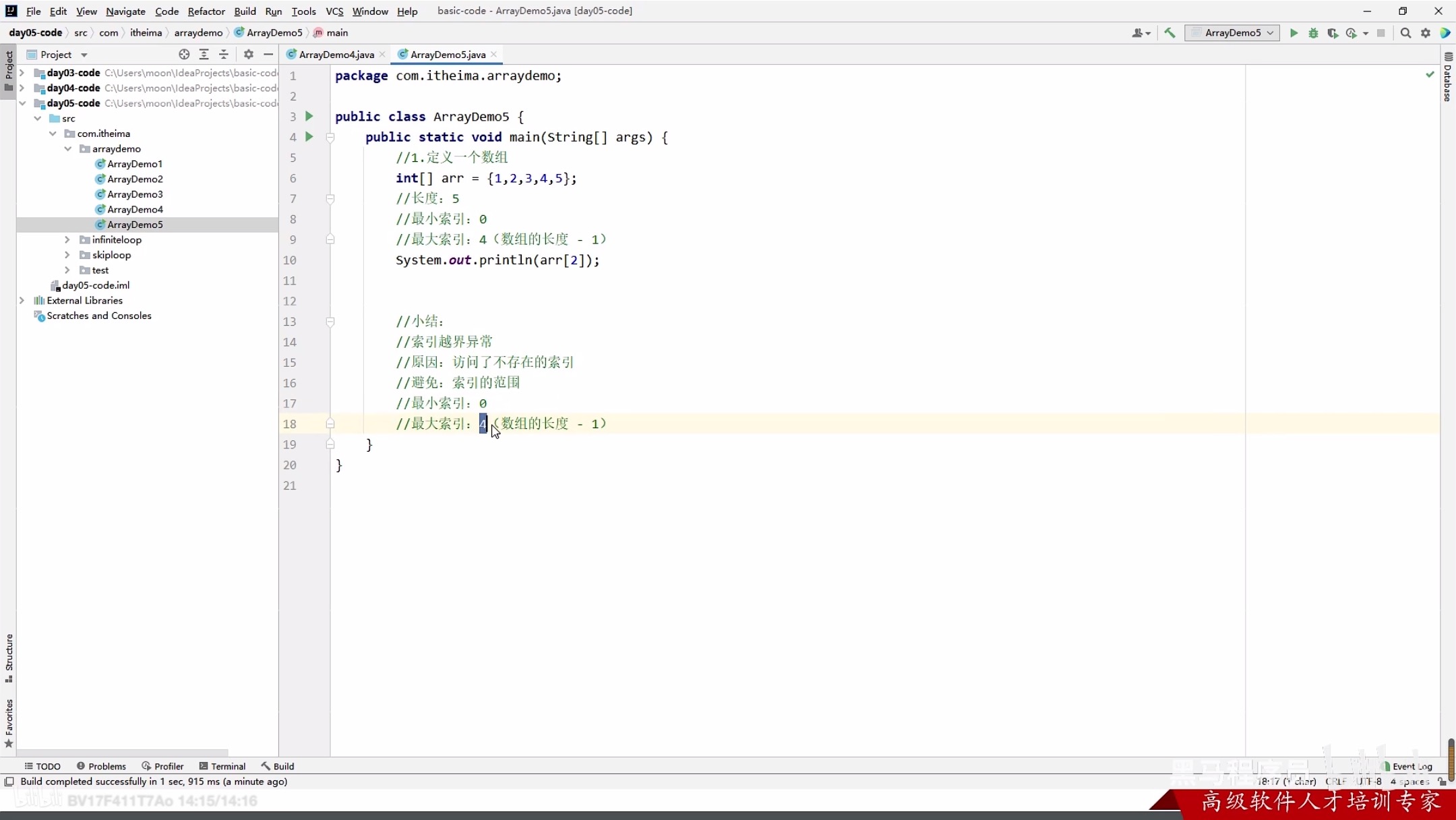Start debugging with the bug icon
The width and height of the screenshot is (1456, 820).
point(1313,32)
